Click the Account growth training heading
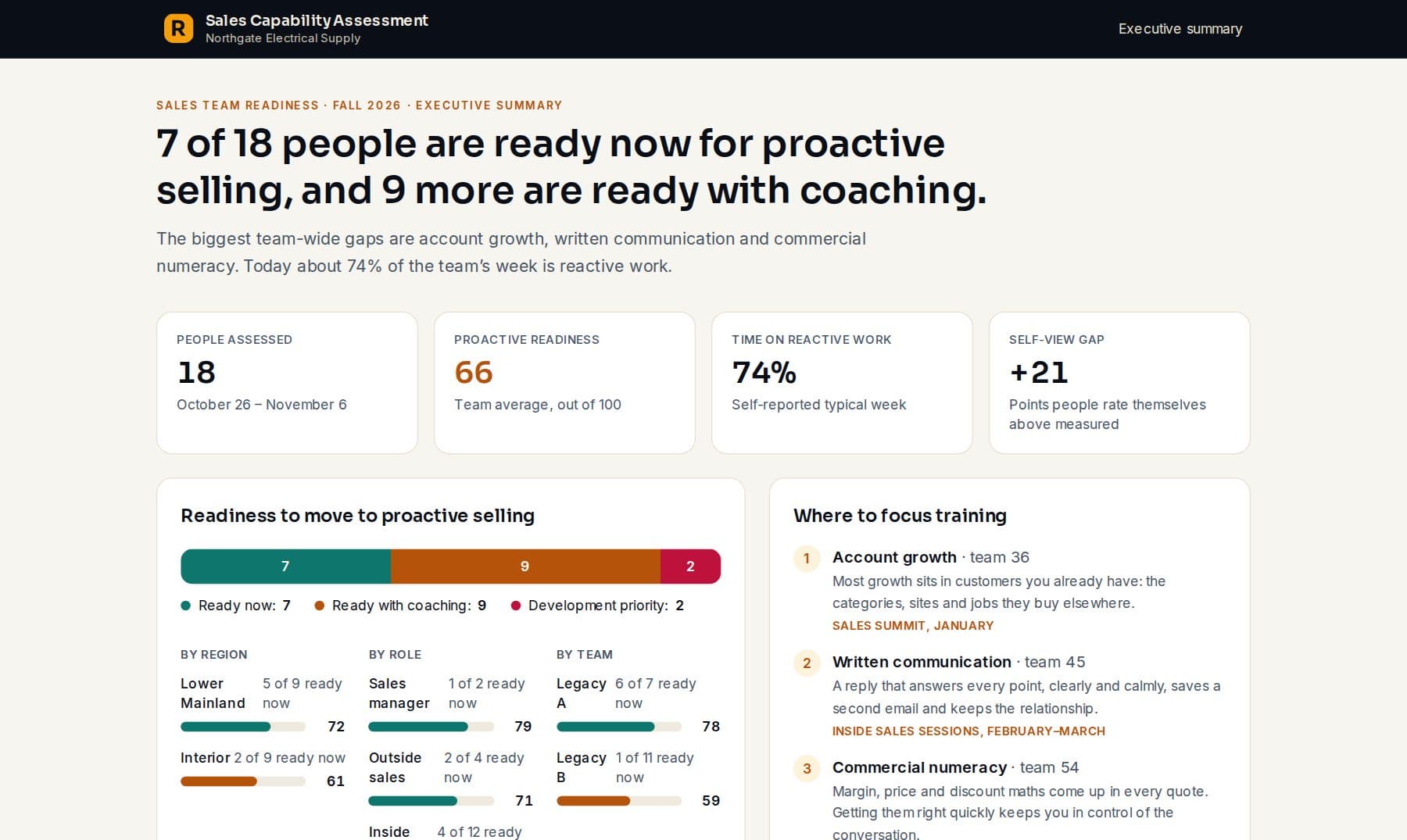 (x=894, y=557)
